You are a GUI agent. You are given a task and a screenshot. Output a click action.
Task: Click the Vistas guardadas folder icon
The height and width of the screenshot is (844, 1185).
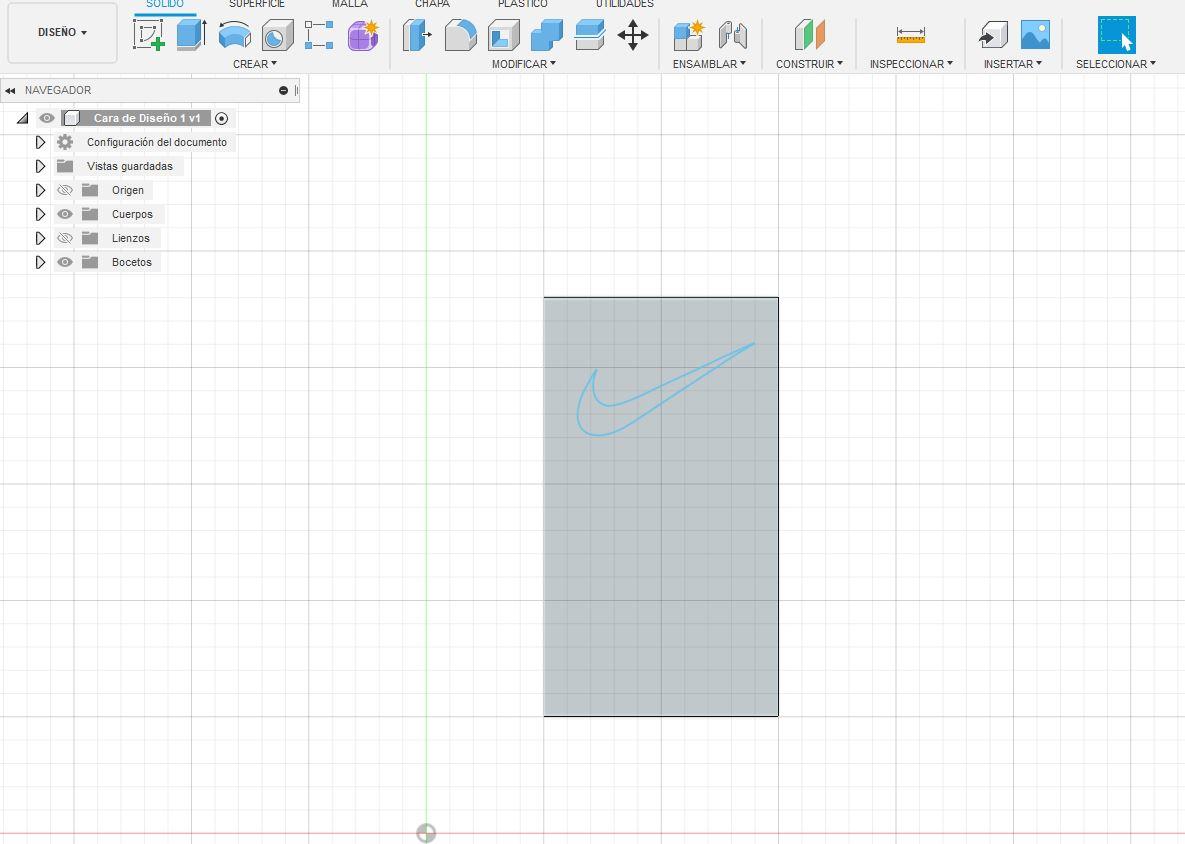[x=65, y=166]
